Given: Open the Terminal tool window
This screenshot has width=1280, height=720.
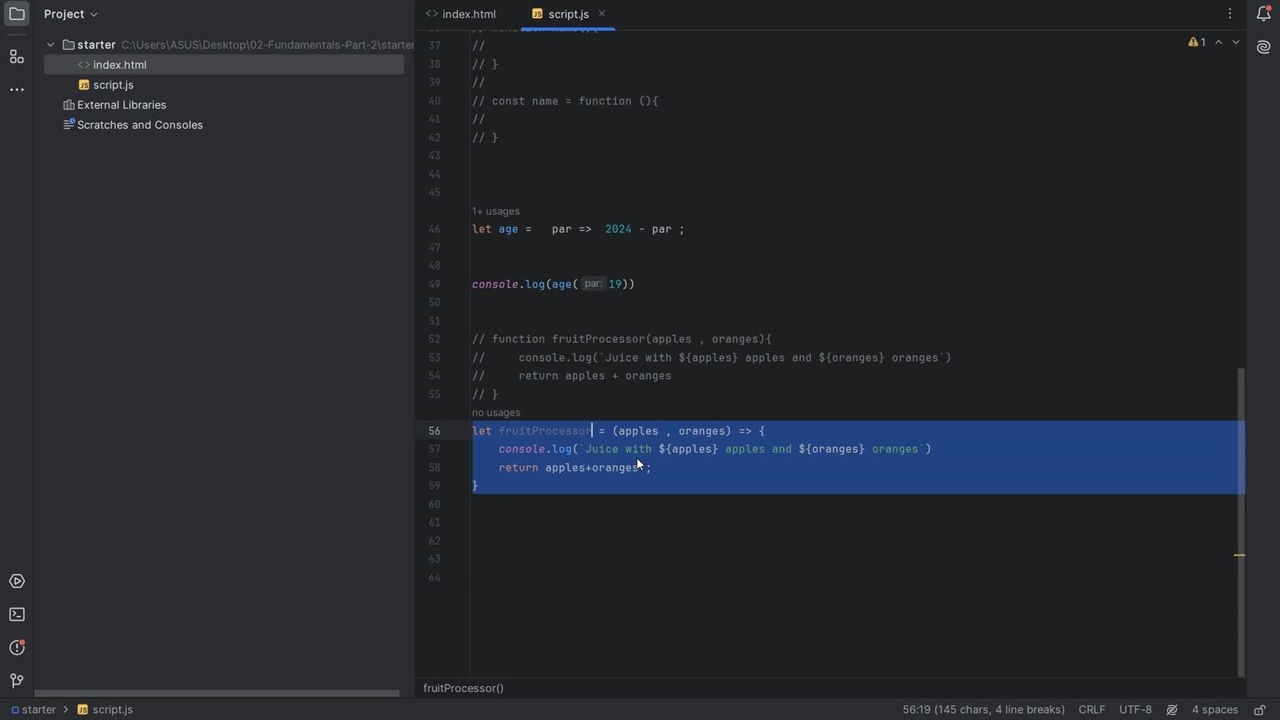Looking at the screenshot, I should 17,614.
